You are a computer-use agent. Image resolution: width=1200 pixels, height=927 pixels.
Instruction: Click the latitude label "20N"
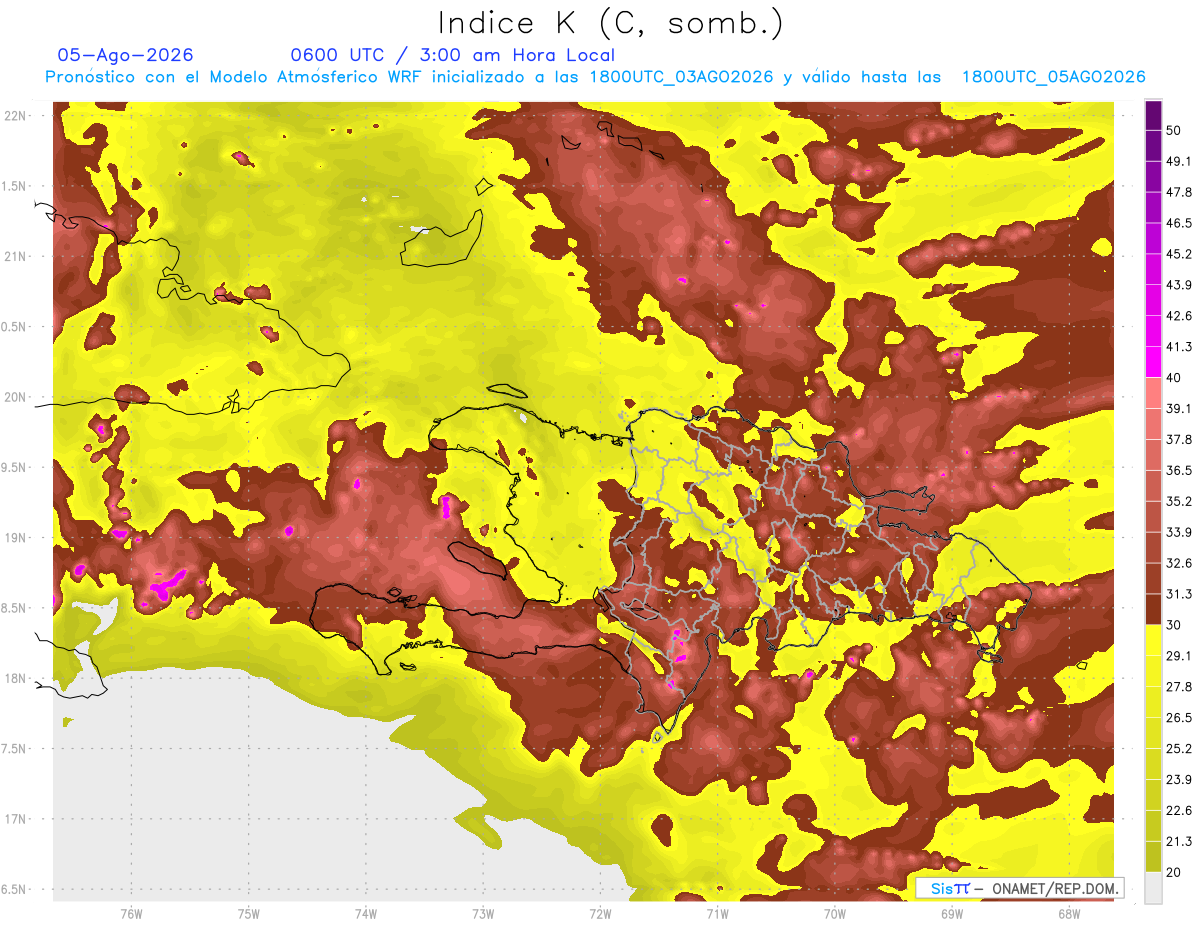[16, 397]
